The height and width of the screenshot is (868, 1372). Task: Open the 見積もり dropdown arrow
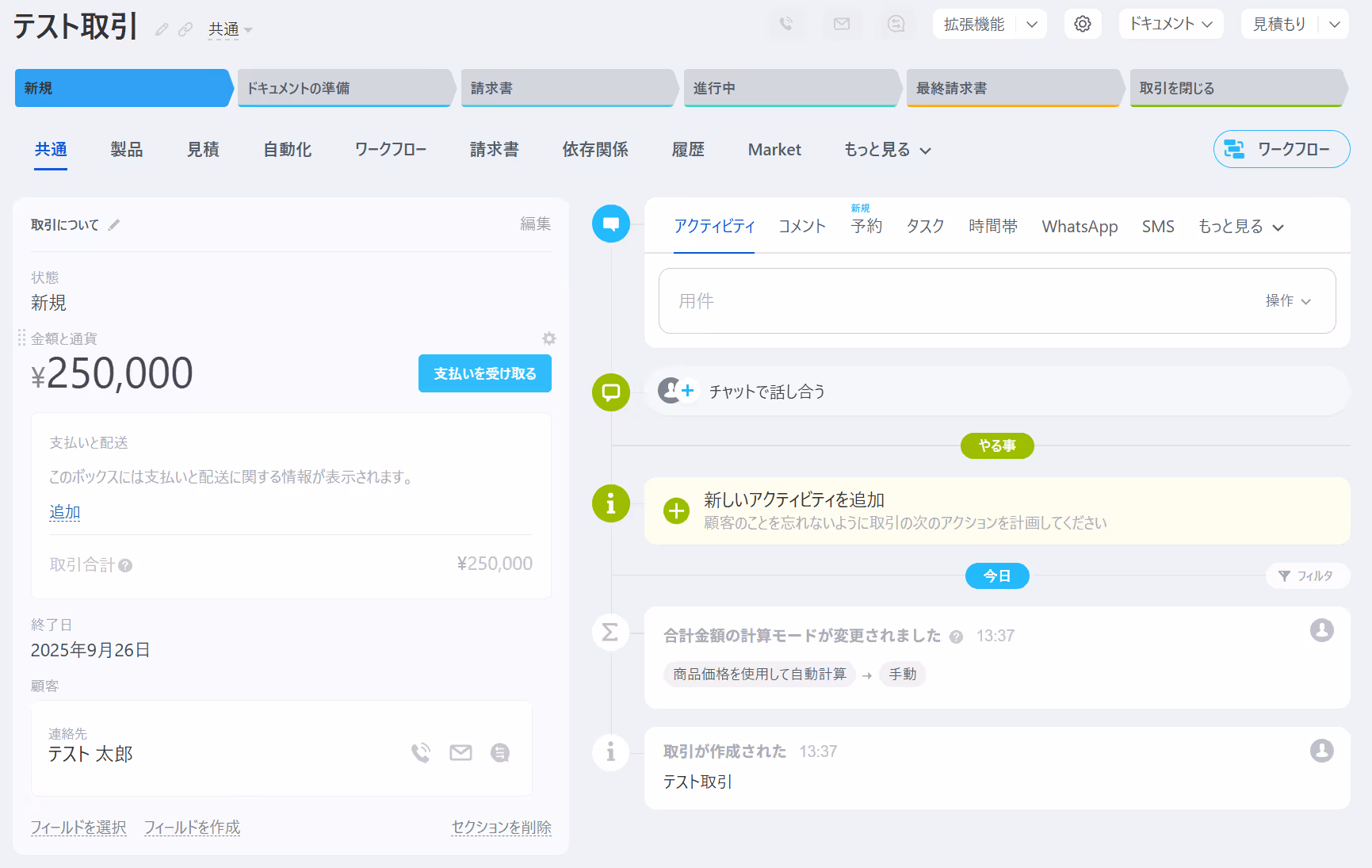(1335, 24)
